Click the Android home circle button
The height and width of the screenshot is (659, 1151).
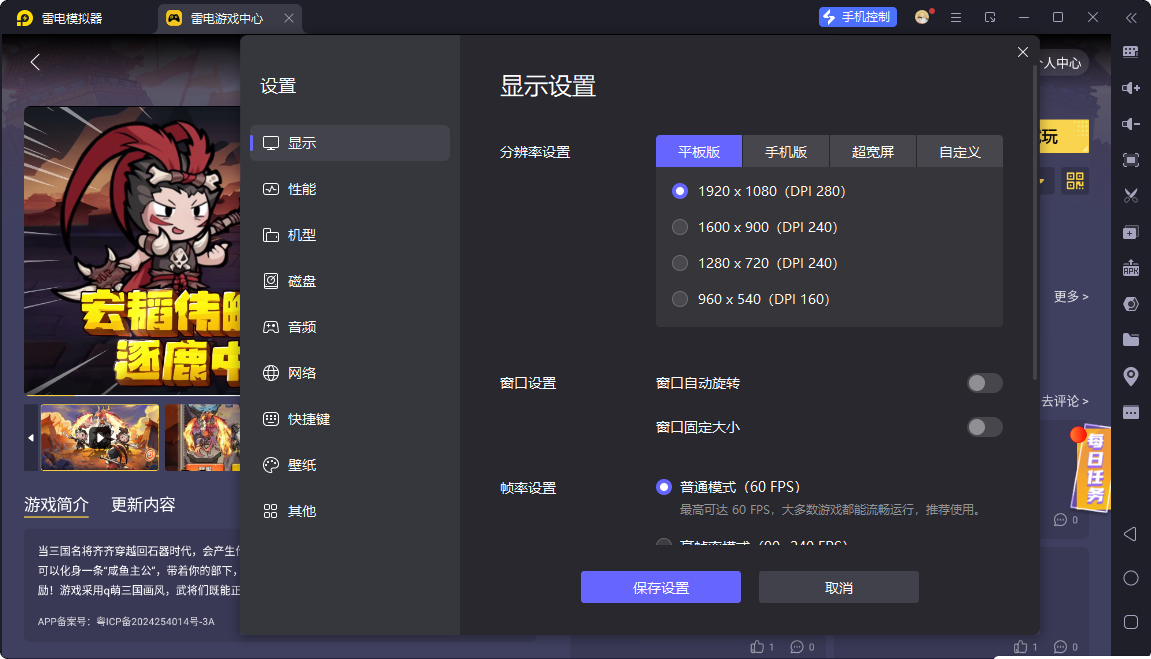click(1131, 578)
